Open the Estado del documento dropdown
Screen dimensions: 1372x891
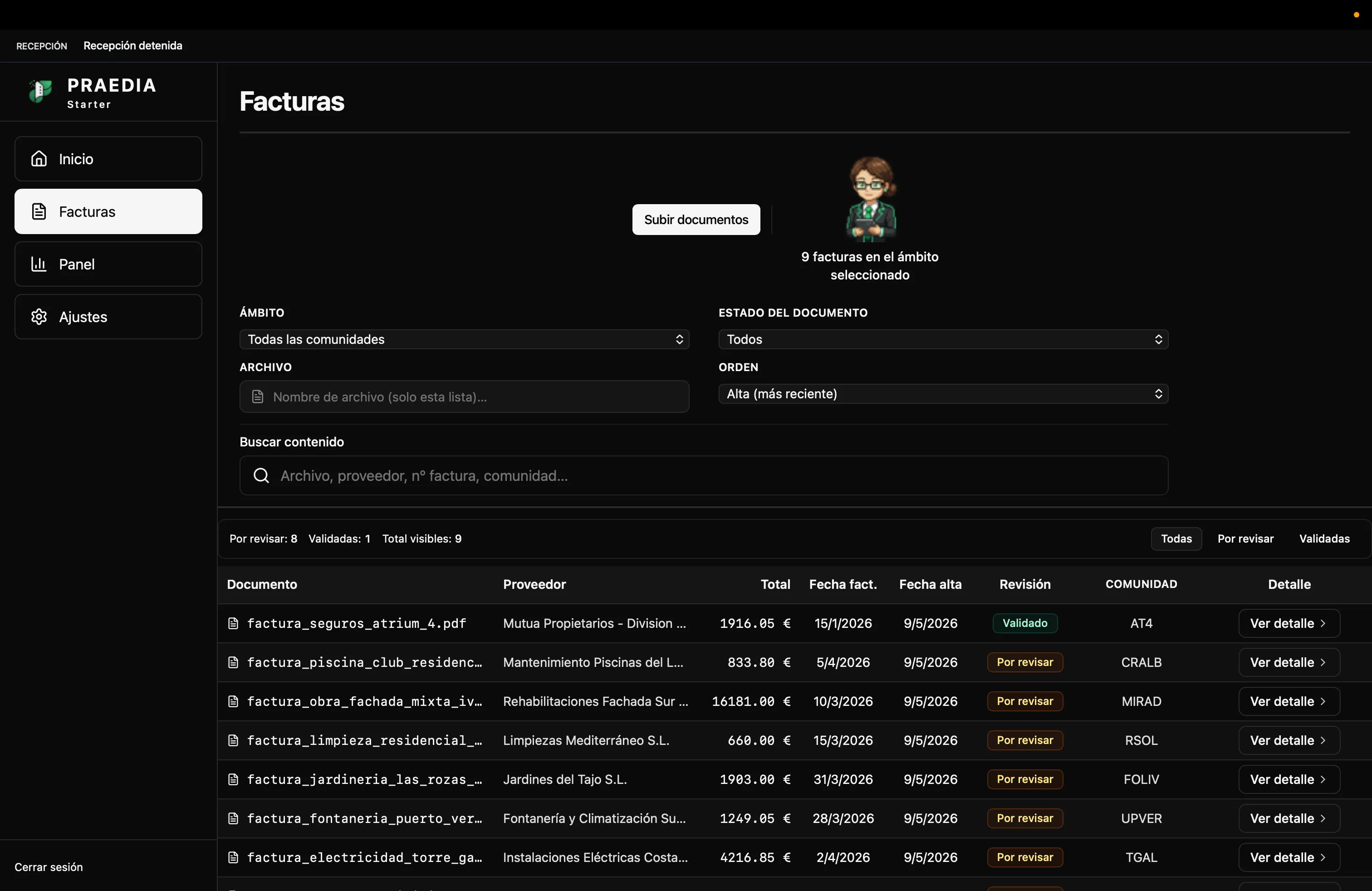pos(943,339)
